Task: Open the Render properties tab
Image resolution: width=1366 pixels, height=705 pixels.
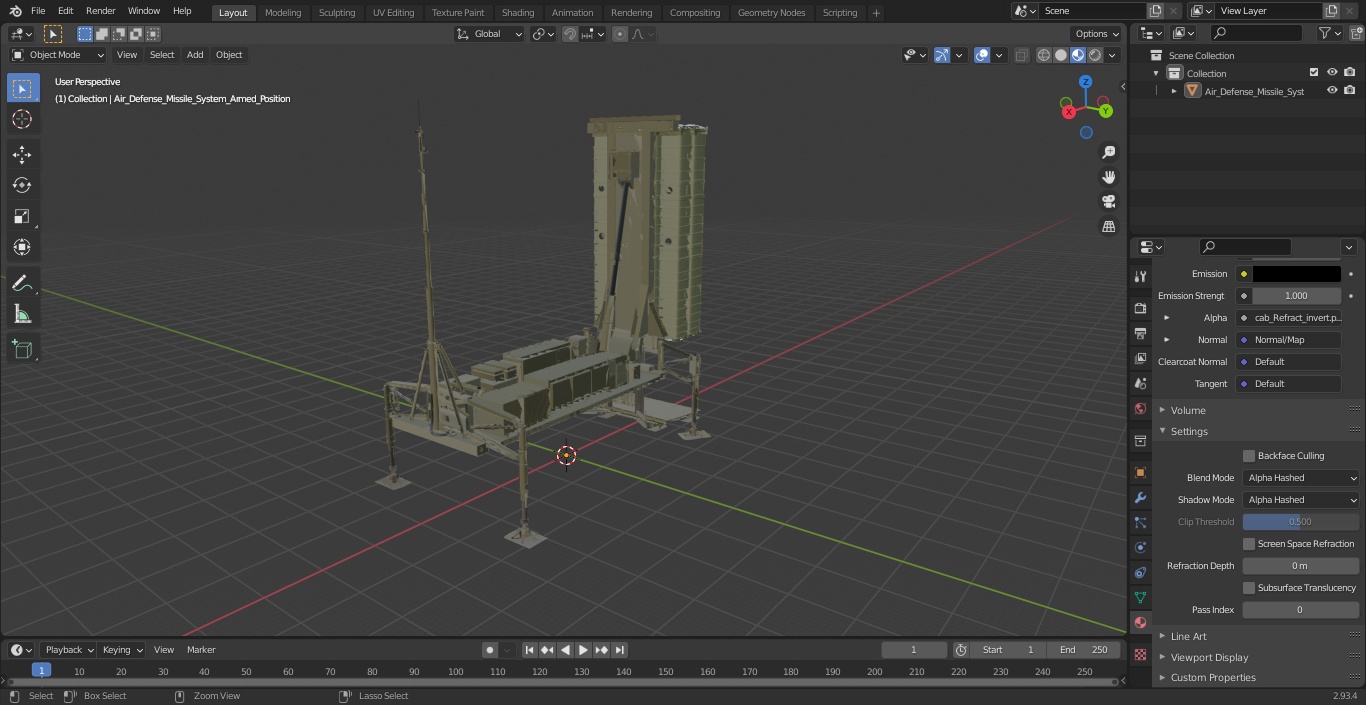Action: 1140,308
